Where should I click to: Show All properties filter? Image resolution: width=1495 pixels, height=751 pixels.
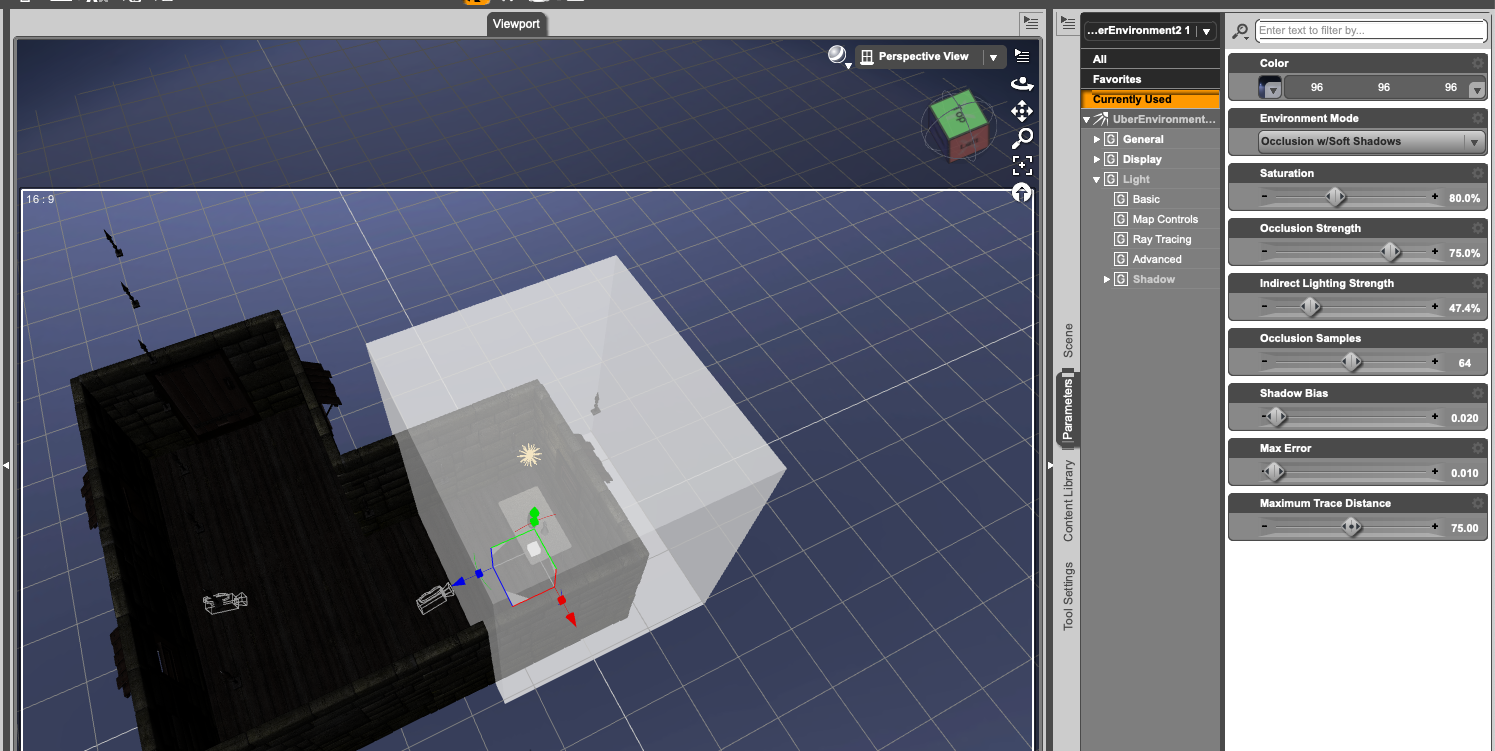(x=1150, y=59)
